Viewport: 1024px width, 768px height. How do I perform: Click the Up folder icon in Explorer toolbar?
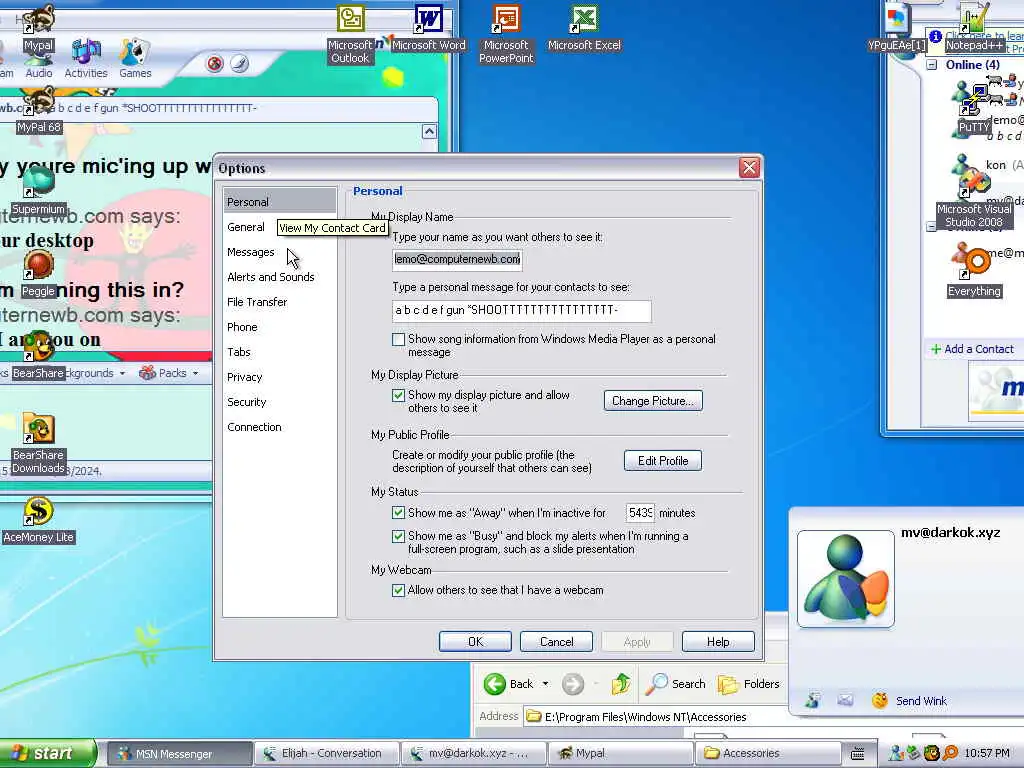click(620, 684)
